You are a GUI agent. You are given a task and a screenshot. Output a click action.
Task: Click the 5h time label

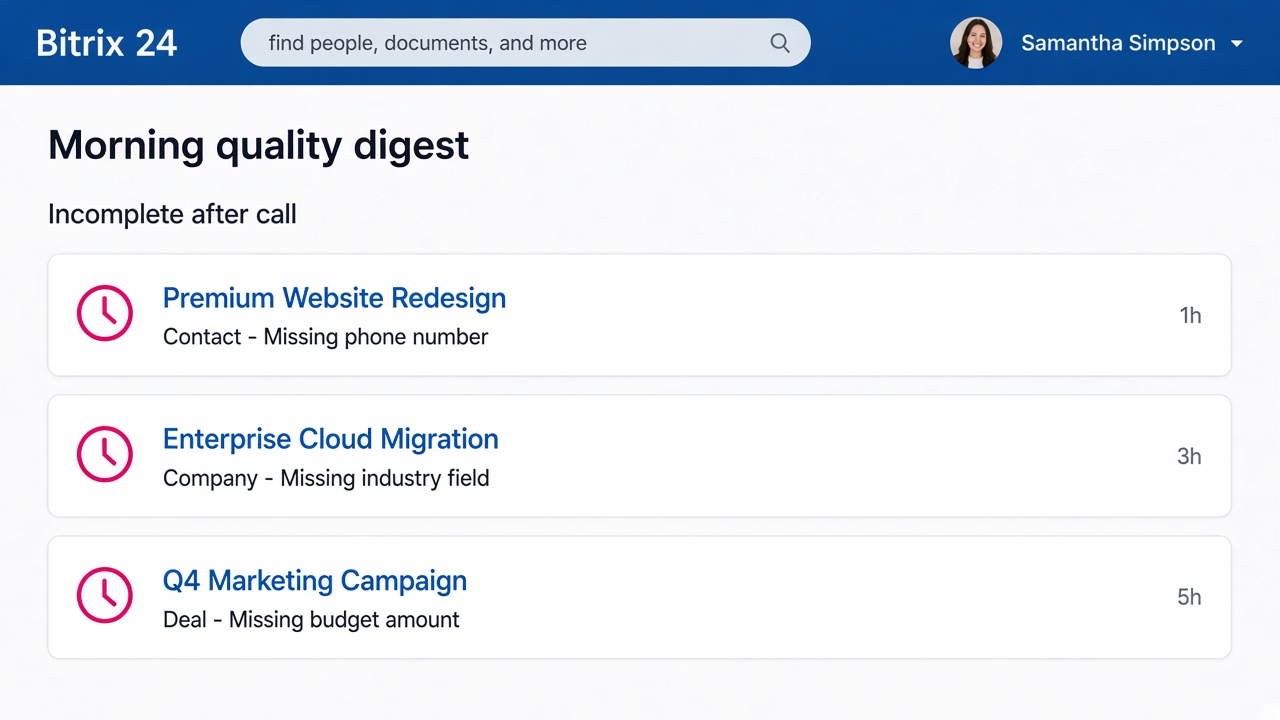(x=1189, y=597)
